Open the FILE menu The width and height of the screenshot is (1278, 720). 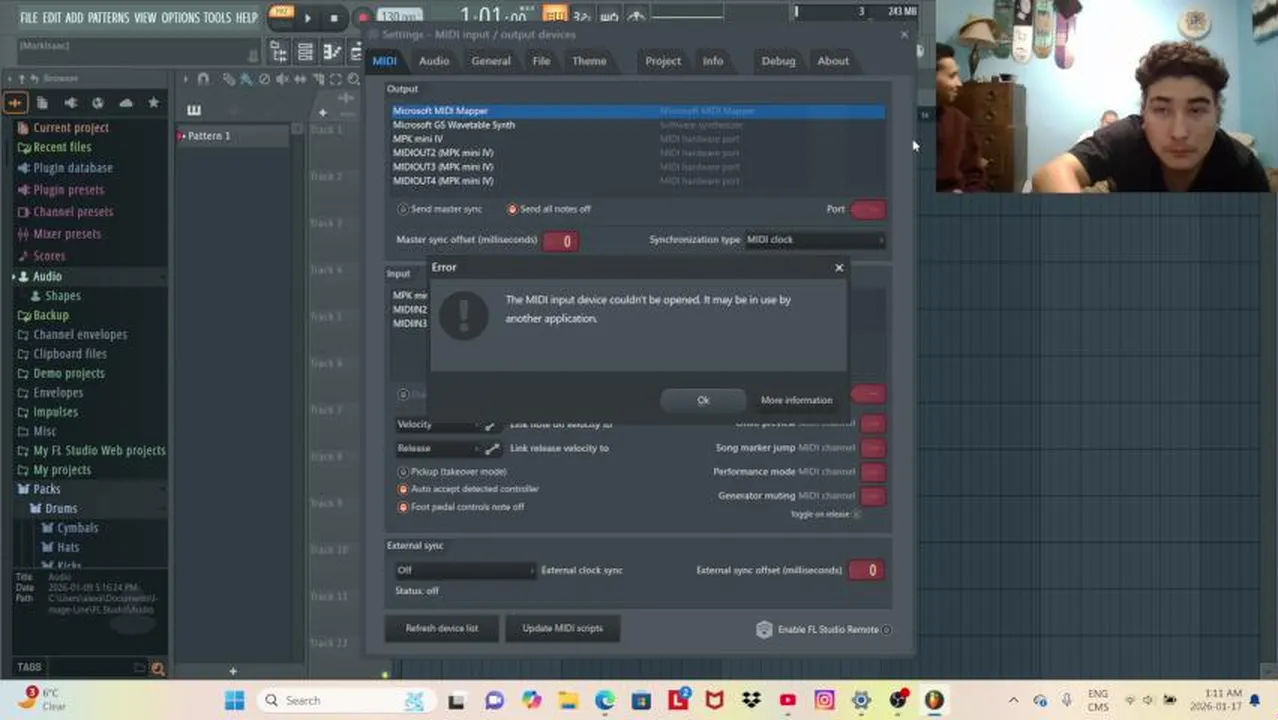point(29,17)
